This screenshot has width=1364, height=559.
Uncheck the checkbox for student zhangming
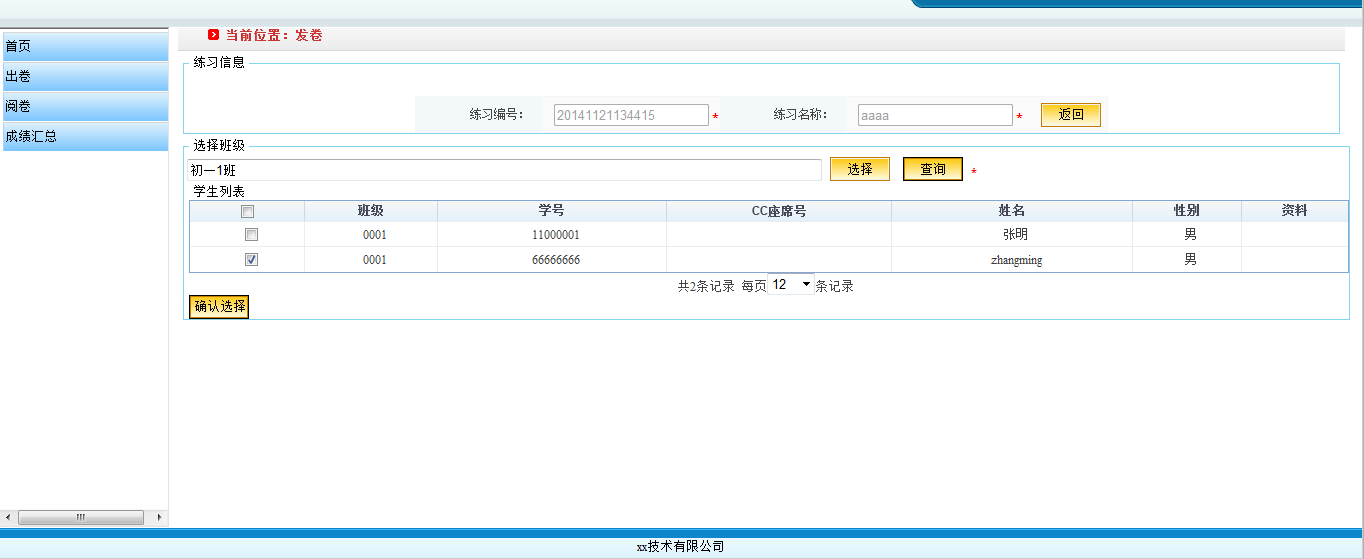[x=252, y=259]
